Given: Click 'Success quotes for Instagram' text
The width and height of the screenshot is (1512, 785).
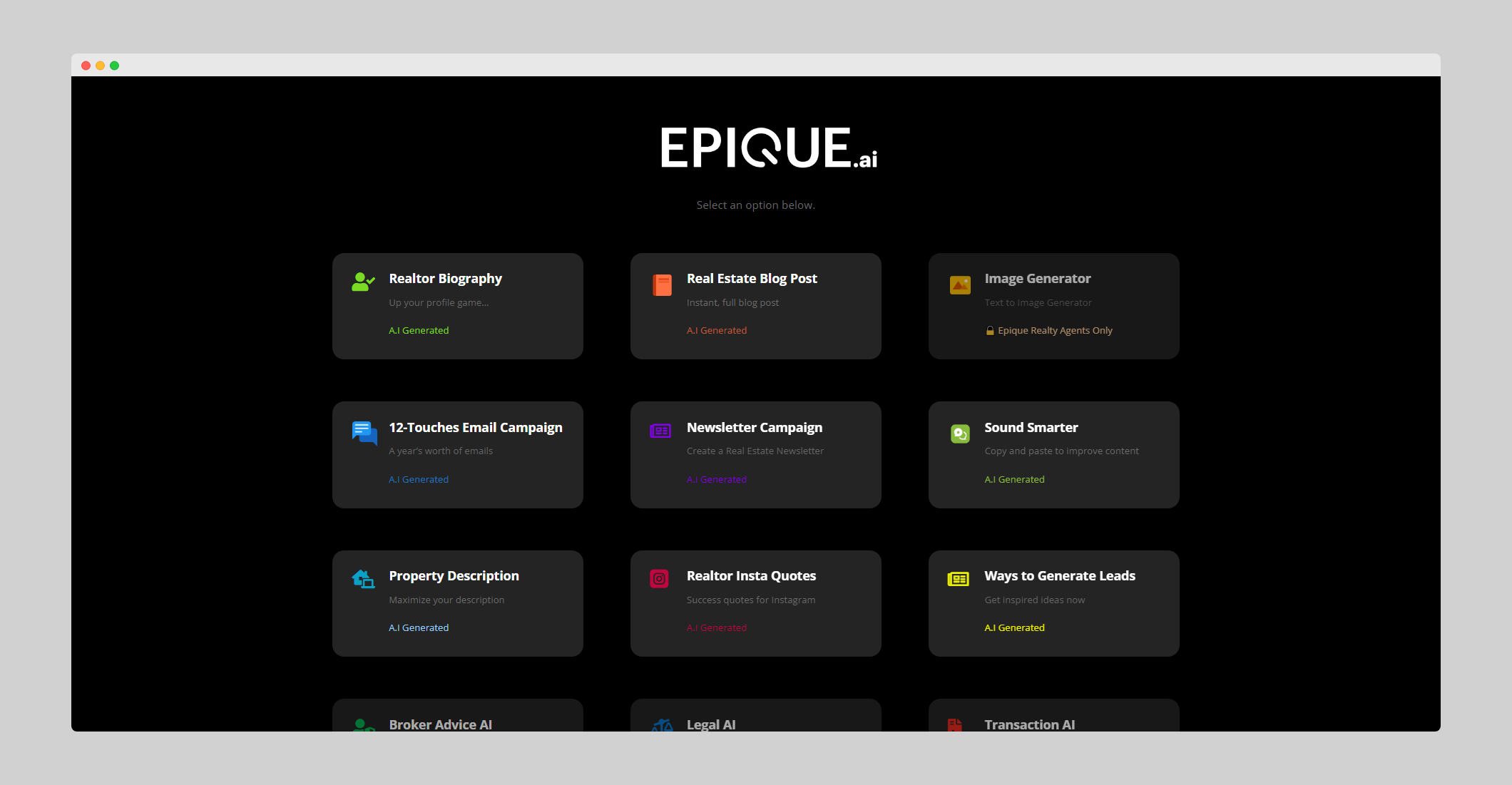Looking at the screenshot, I should tap(751, 600).
